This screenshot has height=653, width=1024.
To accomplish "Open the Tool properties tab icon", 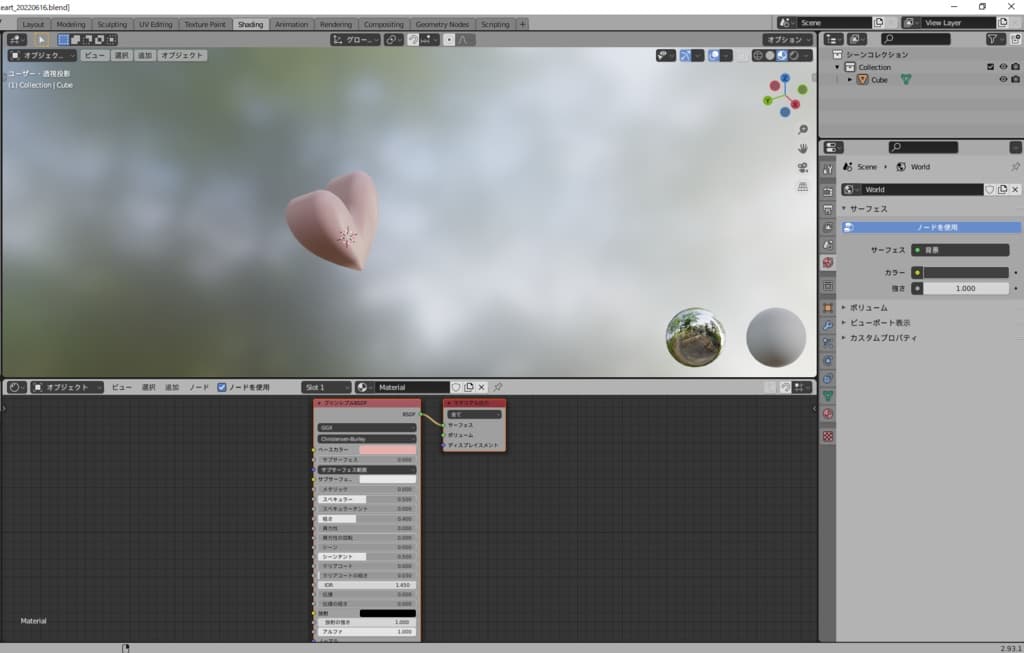I will (828, 169).
